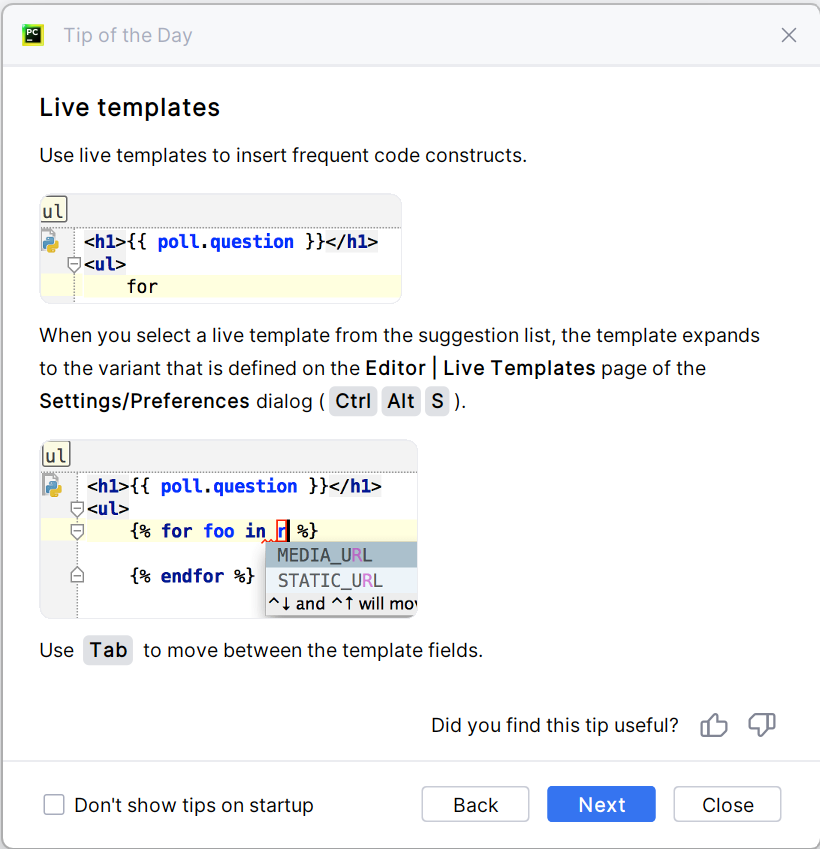This screenshot has width=820, height=849.
Task: Select STATIC_URL from the completion popup
Action: point(330,581)
